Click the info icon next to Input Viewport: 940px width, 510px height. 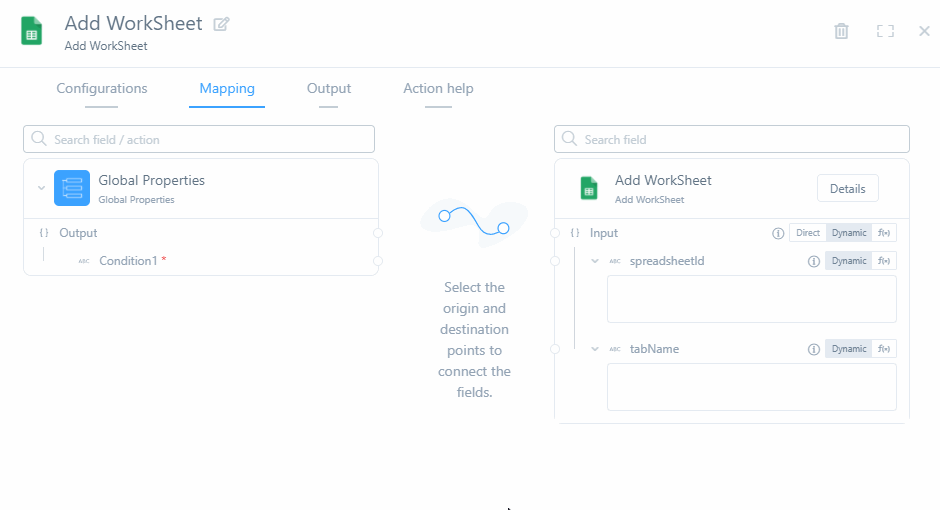tap(778, 233)
